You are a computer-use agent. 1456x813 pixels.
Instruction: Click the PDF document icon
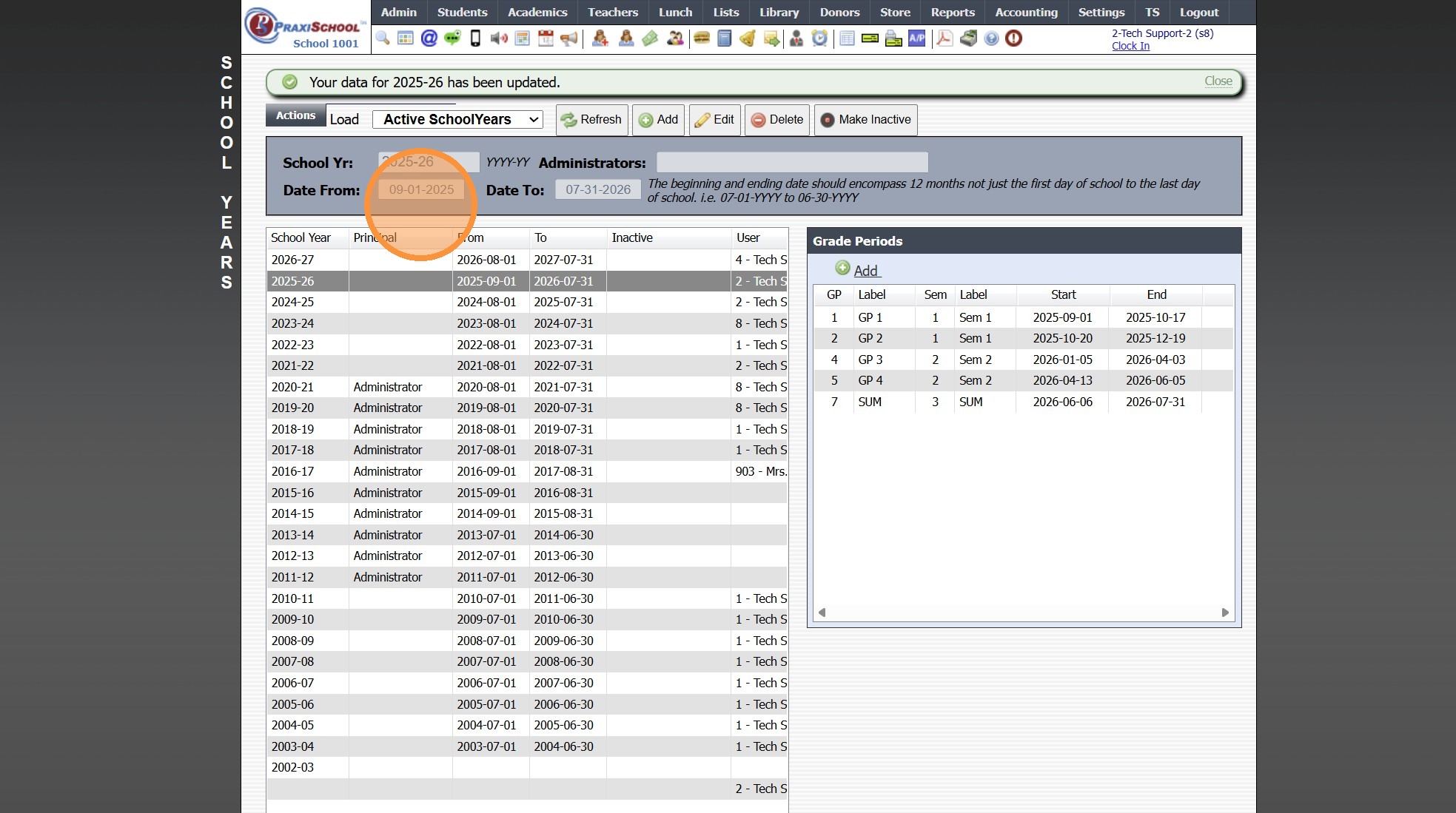coord(944,38)
